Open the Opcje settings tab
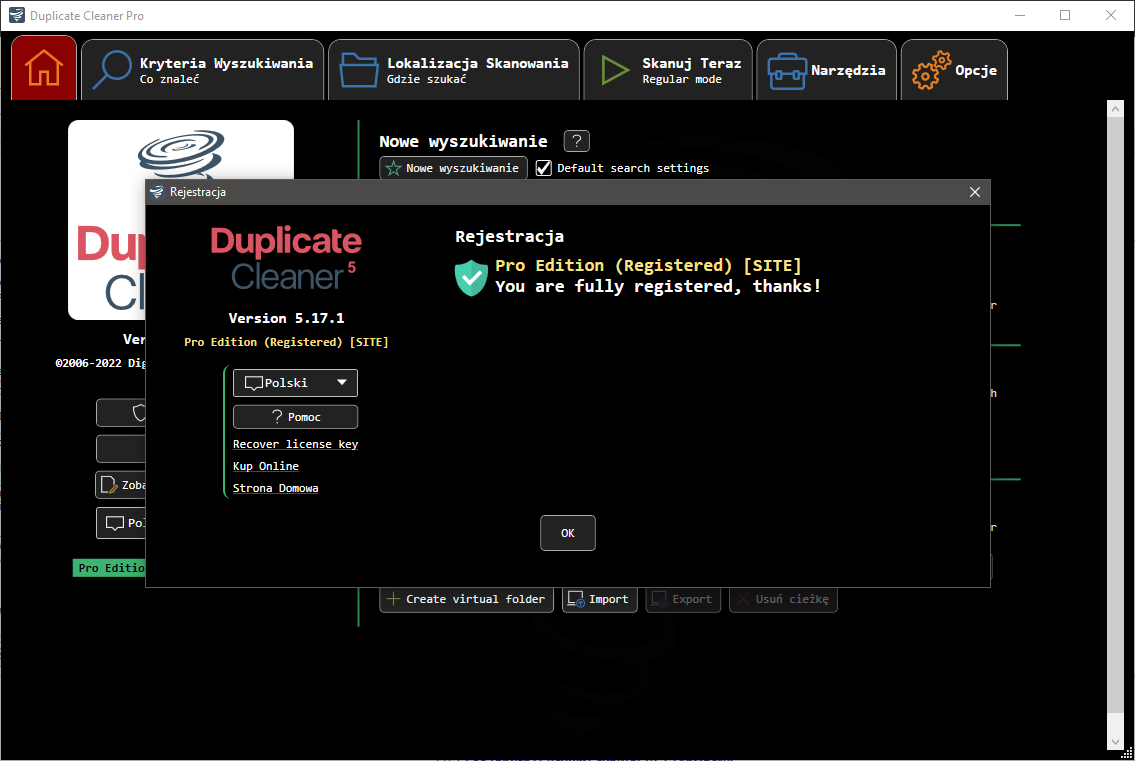Image resolution: width=1135 pixels, height=761 pixels. pos(954,70)
